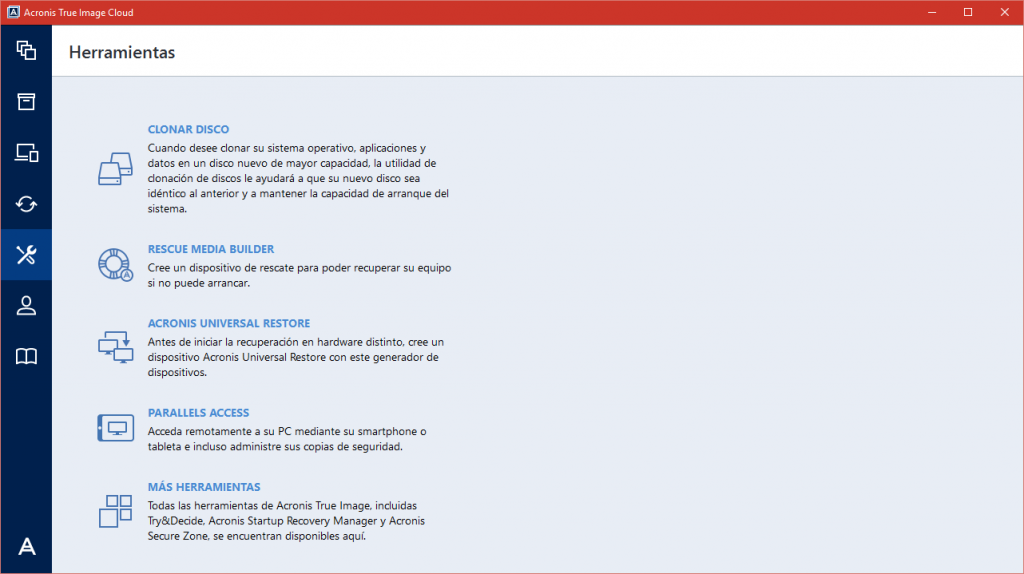Click the Acronis 'A' logo in sidebar
Viewport: 1024px width, 574px height.
27,546
